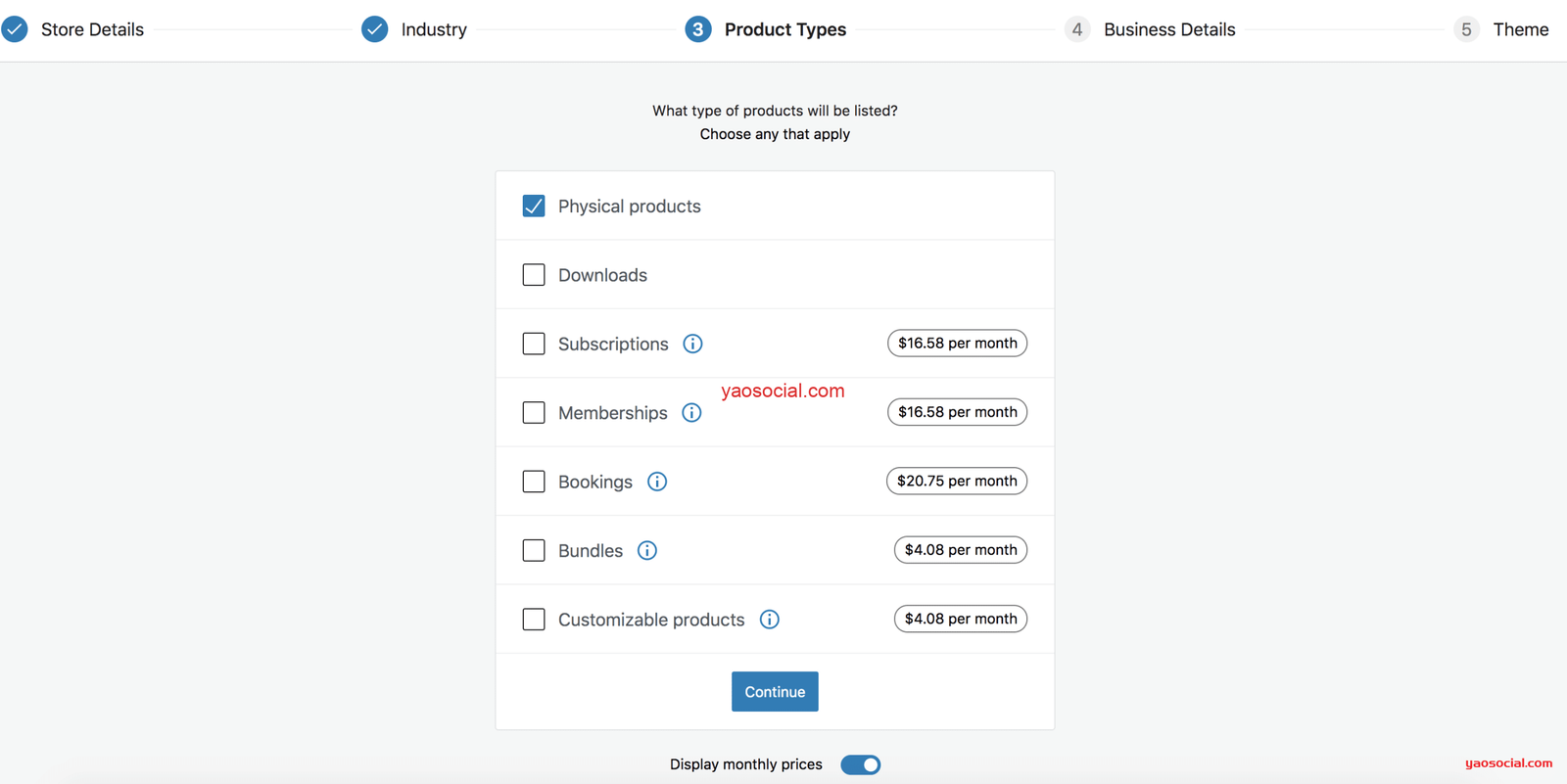Viewport: 1567px width, 784px height.
Task: Click the Customizable products info icon
Action: click(770, 620)
